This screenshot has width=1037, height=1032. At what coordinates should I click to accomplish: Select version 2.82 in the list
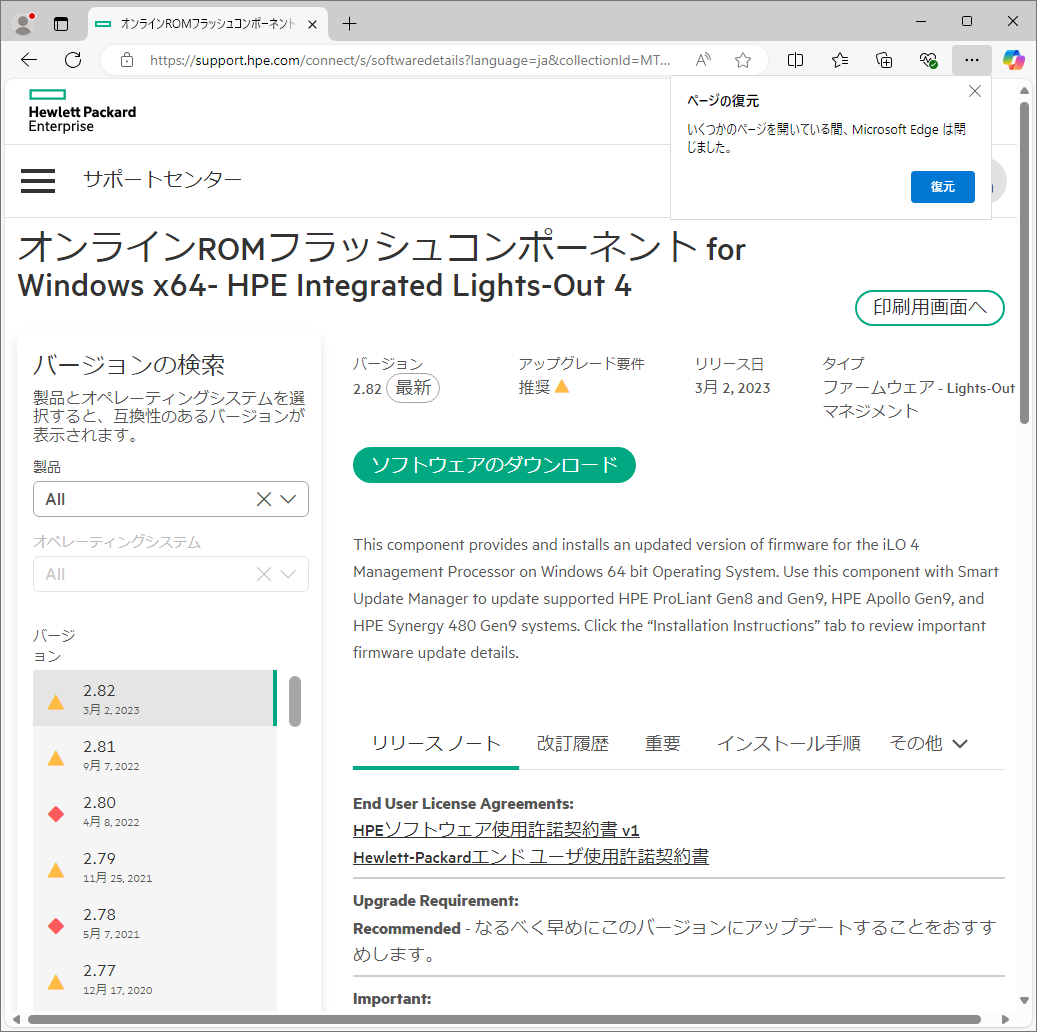click(x=155, y=698)
